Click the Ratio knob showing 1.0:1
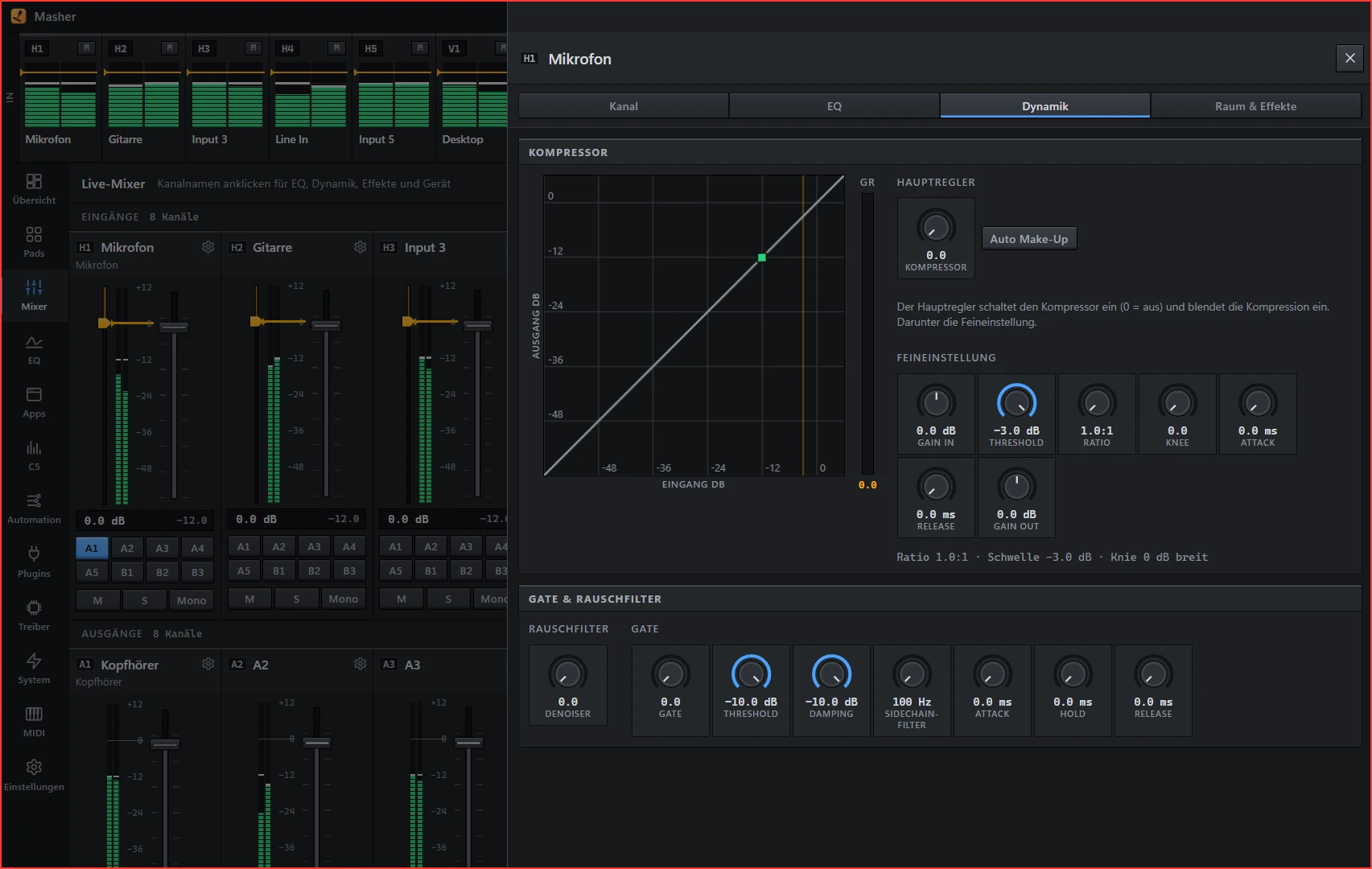This screenshot has width=1372, height=869. (1097, 402)
